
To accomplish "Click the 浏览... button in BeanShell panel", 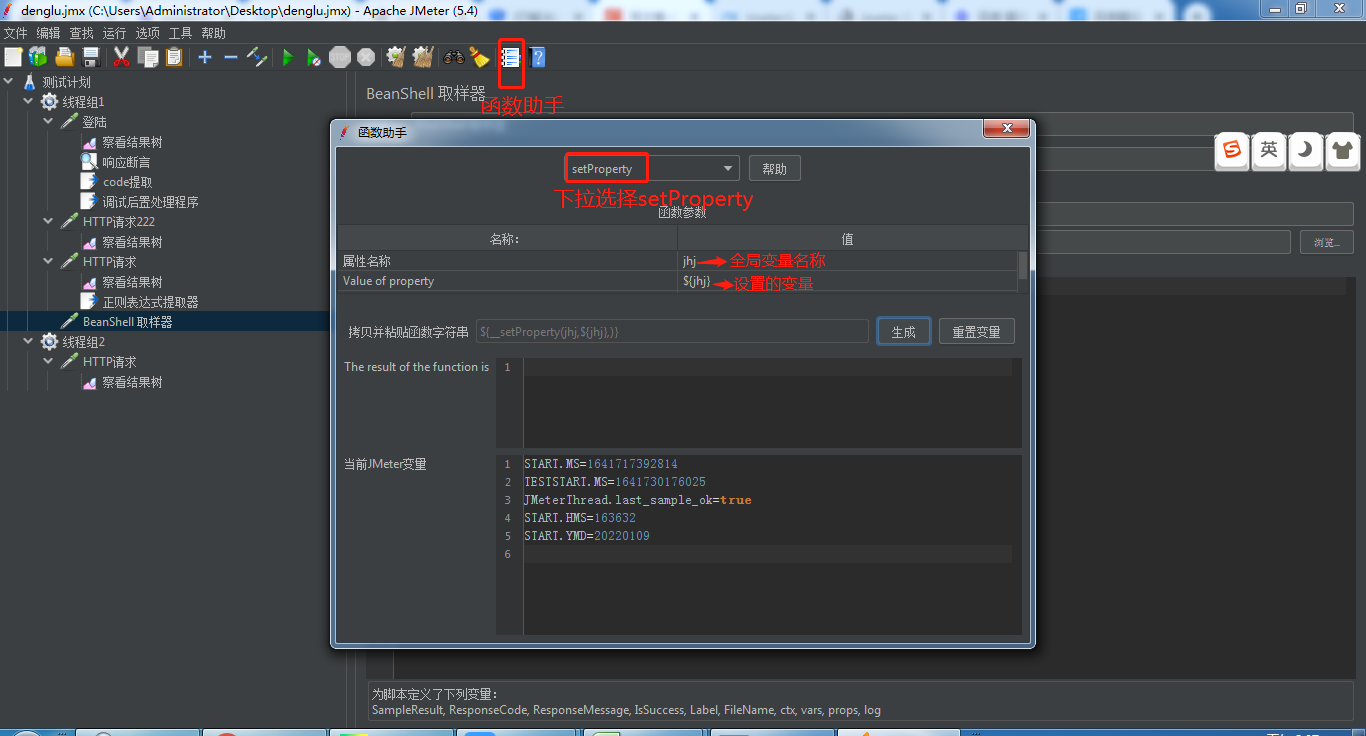I will 1327,242.
